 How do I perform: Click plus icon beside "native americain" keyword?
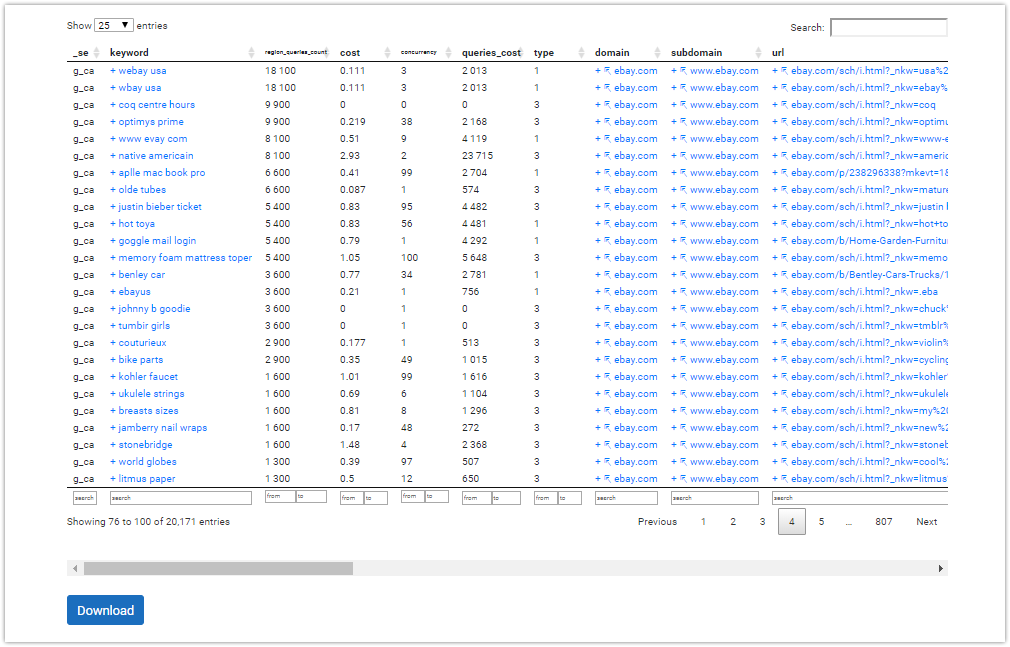[113, 156]
